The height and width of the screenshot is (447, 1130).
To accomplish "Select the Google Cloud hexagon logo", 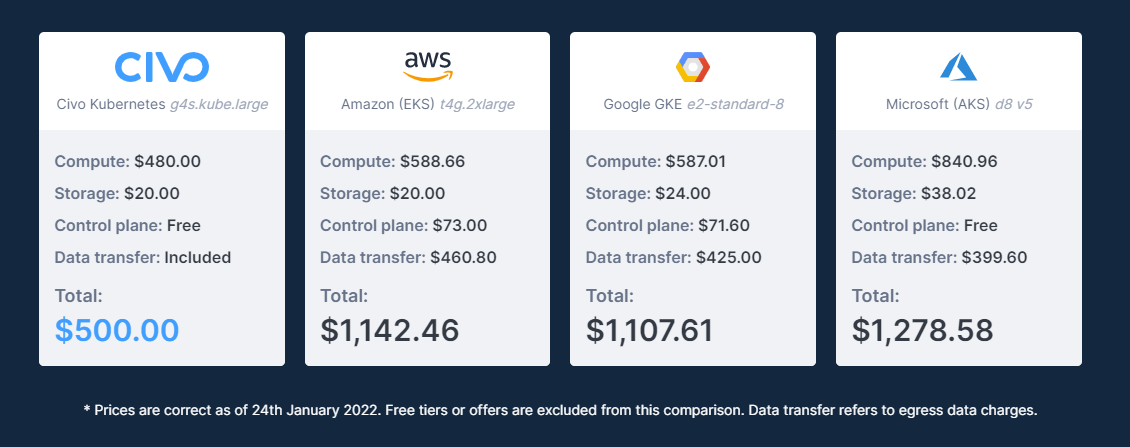I will [x=693, y=66].
